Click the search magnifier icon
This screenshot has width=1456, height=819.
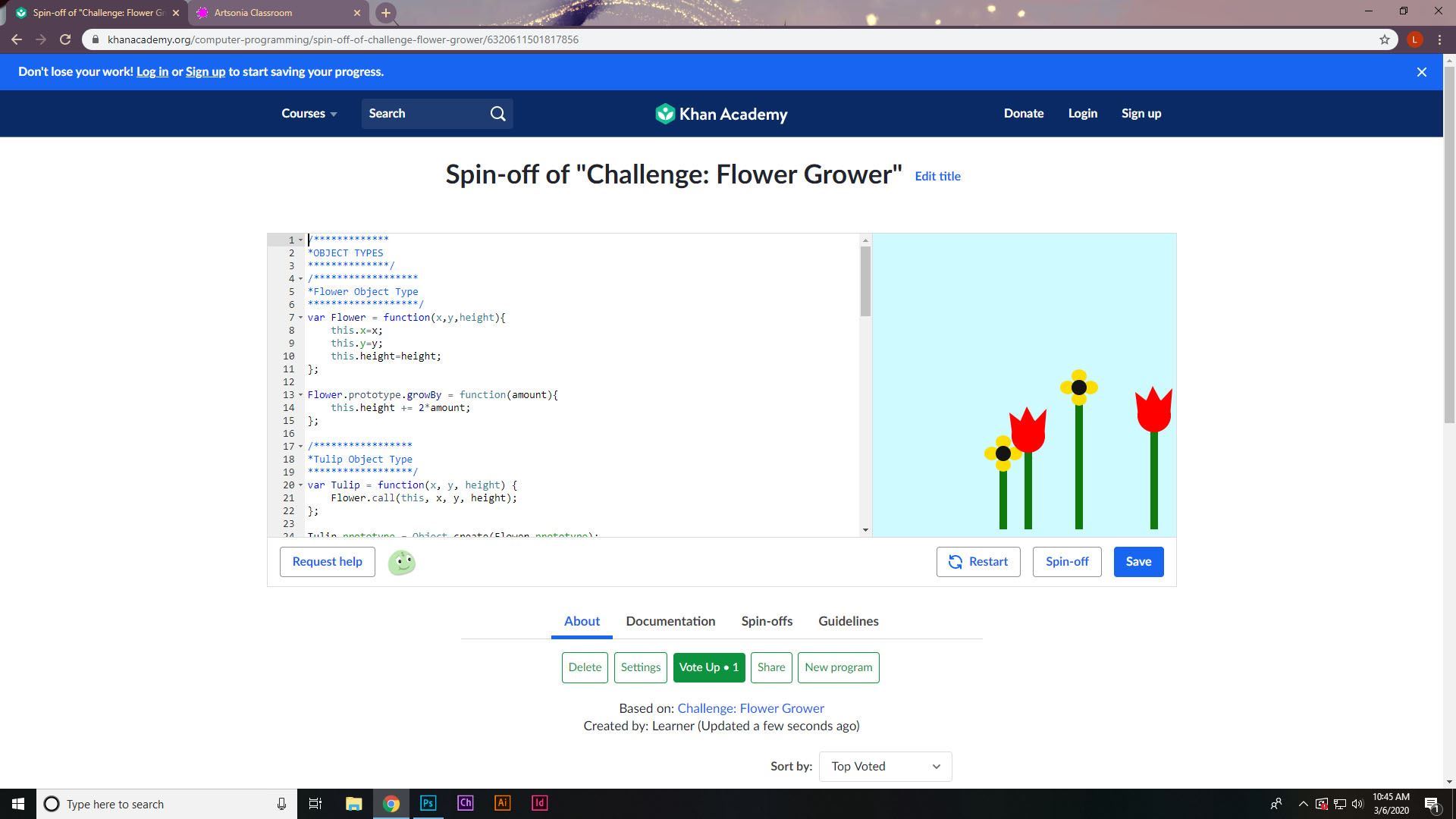497,114
